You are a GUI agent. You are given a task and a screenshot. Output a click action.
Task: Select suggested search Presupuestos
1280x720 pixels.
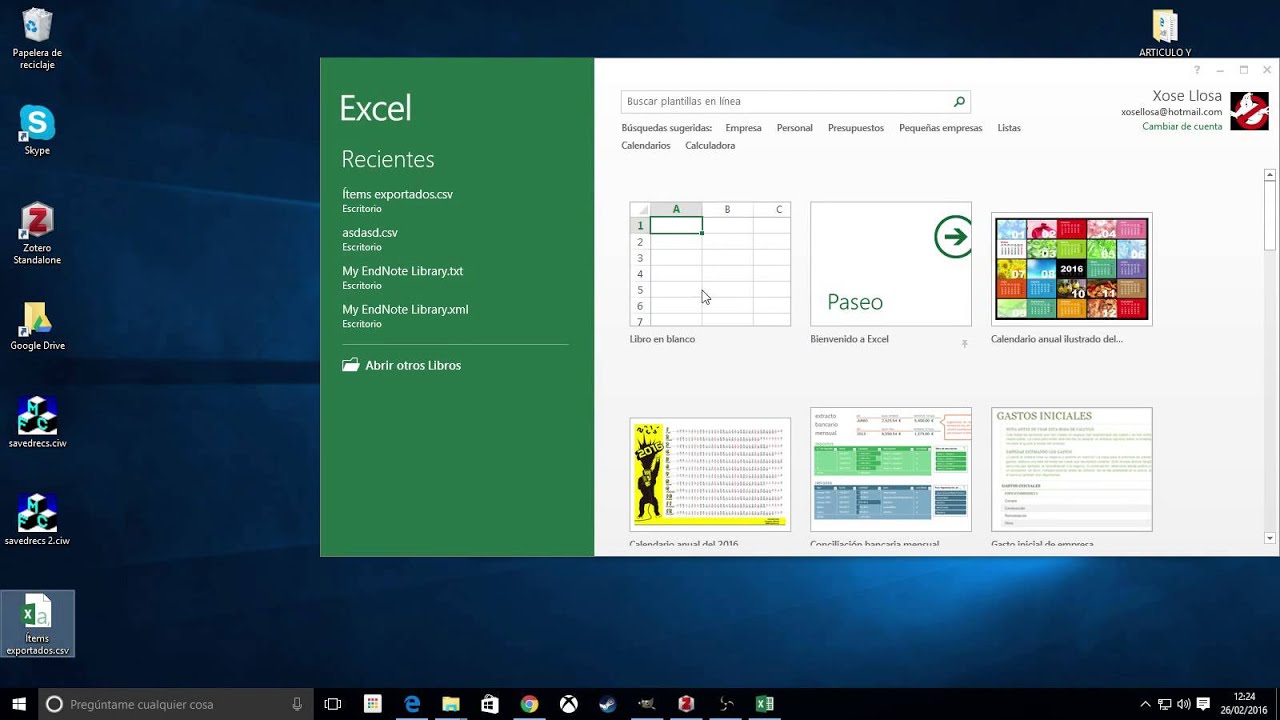pyautogui.click(x=856, y=128)
